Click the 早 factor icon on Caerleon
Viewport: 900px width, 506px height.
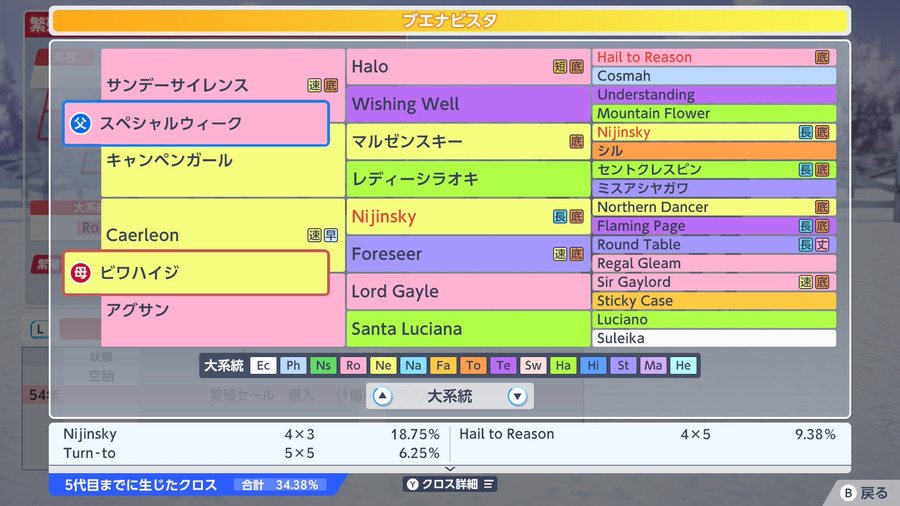coord(331,235)
